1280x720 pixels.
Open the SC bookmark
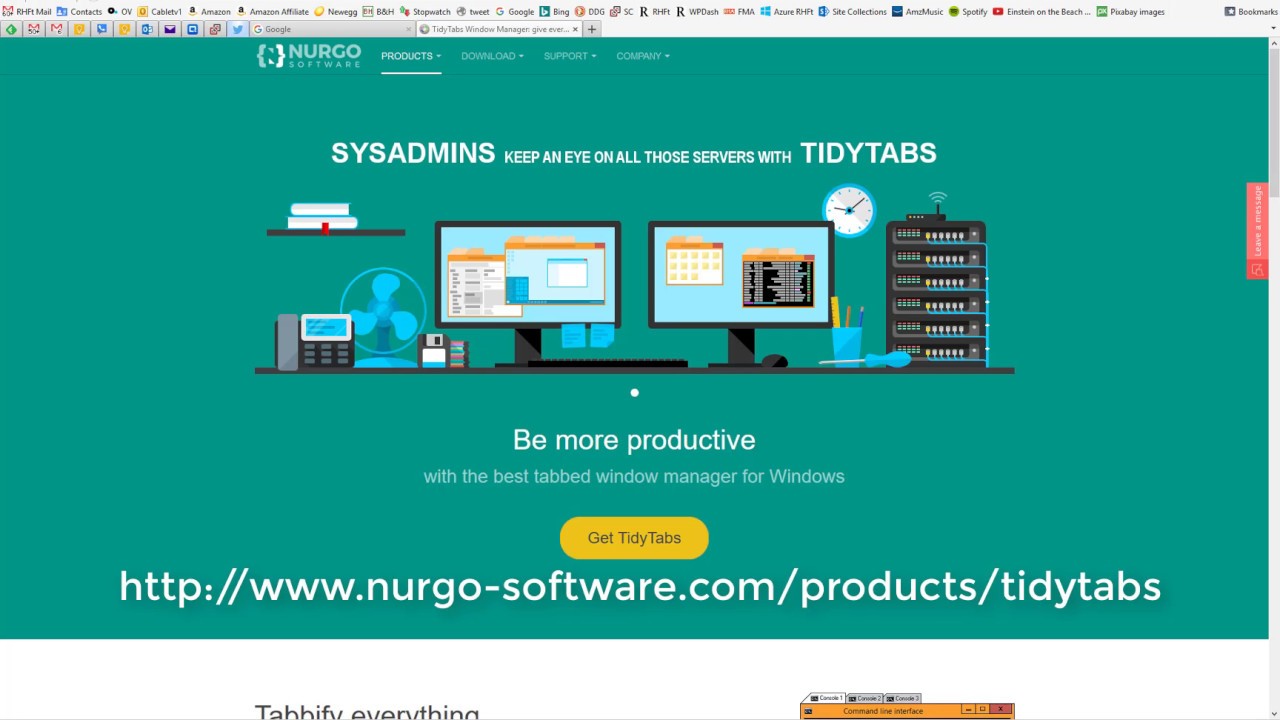click(x=622, y=11)
